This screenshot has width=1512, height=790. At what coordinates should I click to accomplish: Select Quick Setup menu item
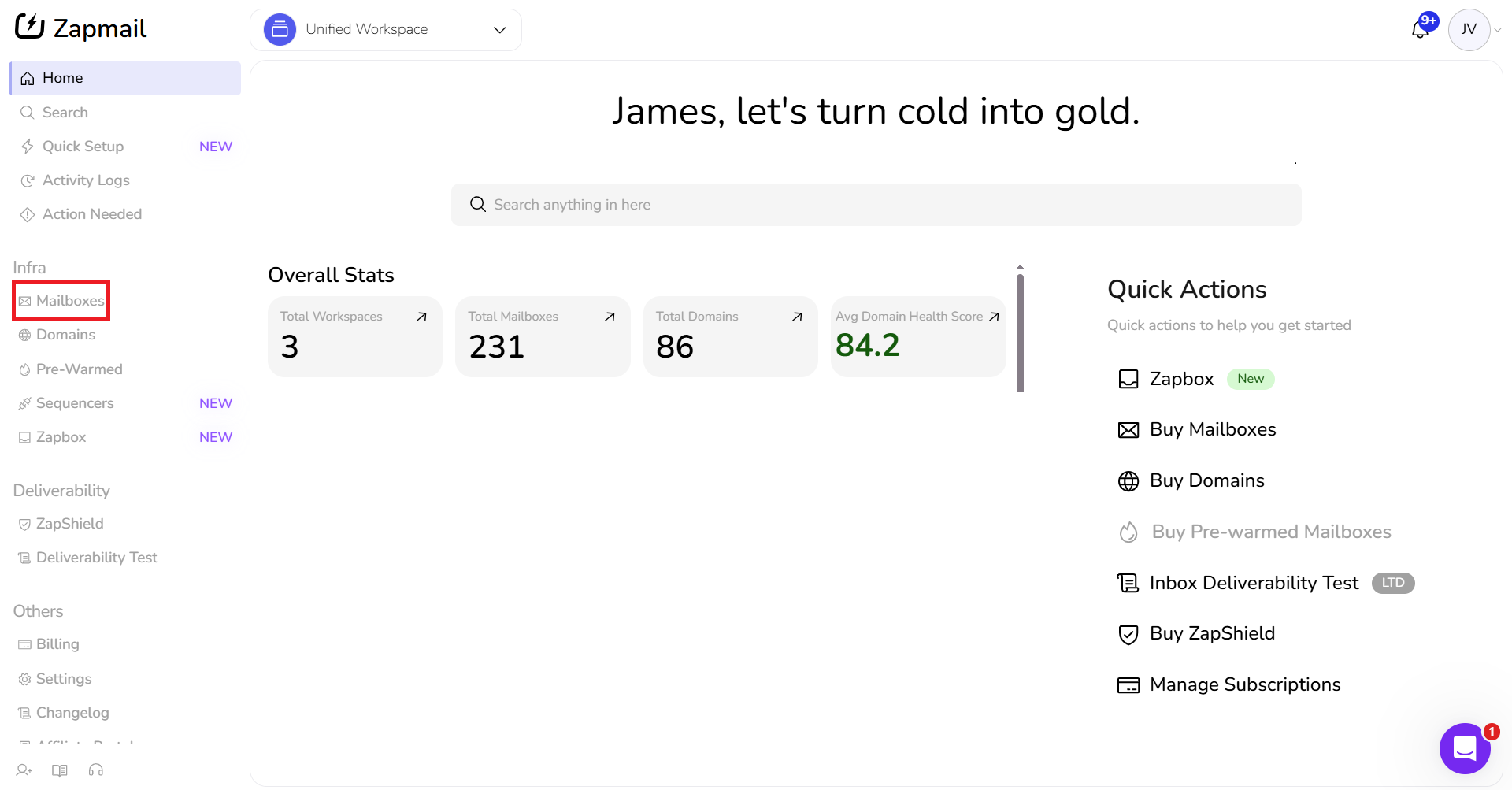point(83,147)
